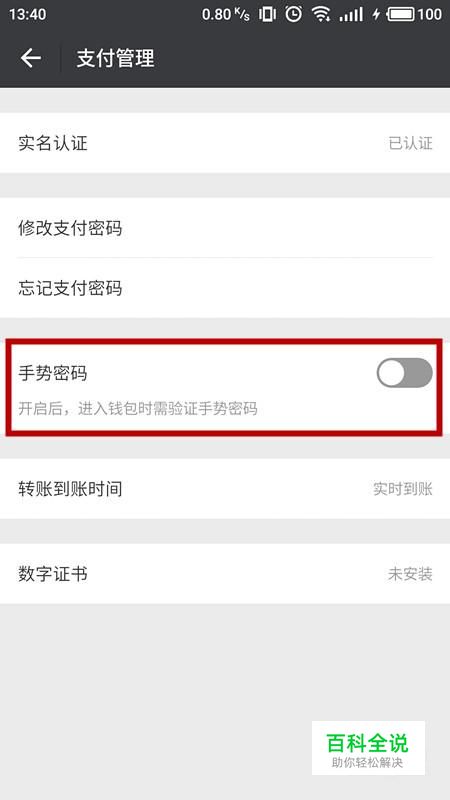The height and width of the screenshot is (800, 450).
Task: Tap the 已认证 status label
Action: (x=410, y=143)
